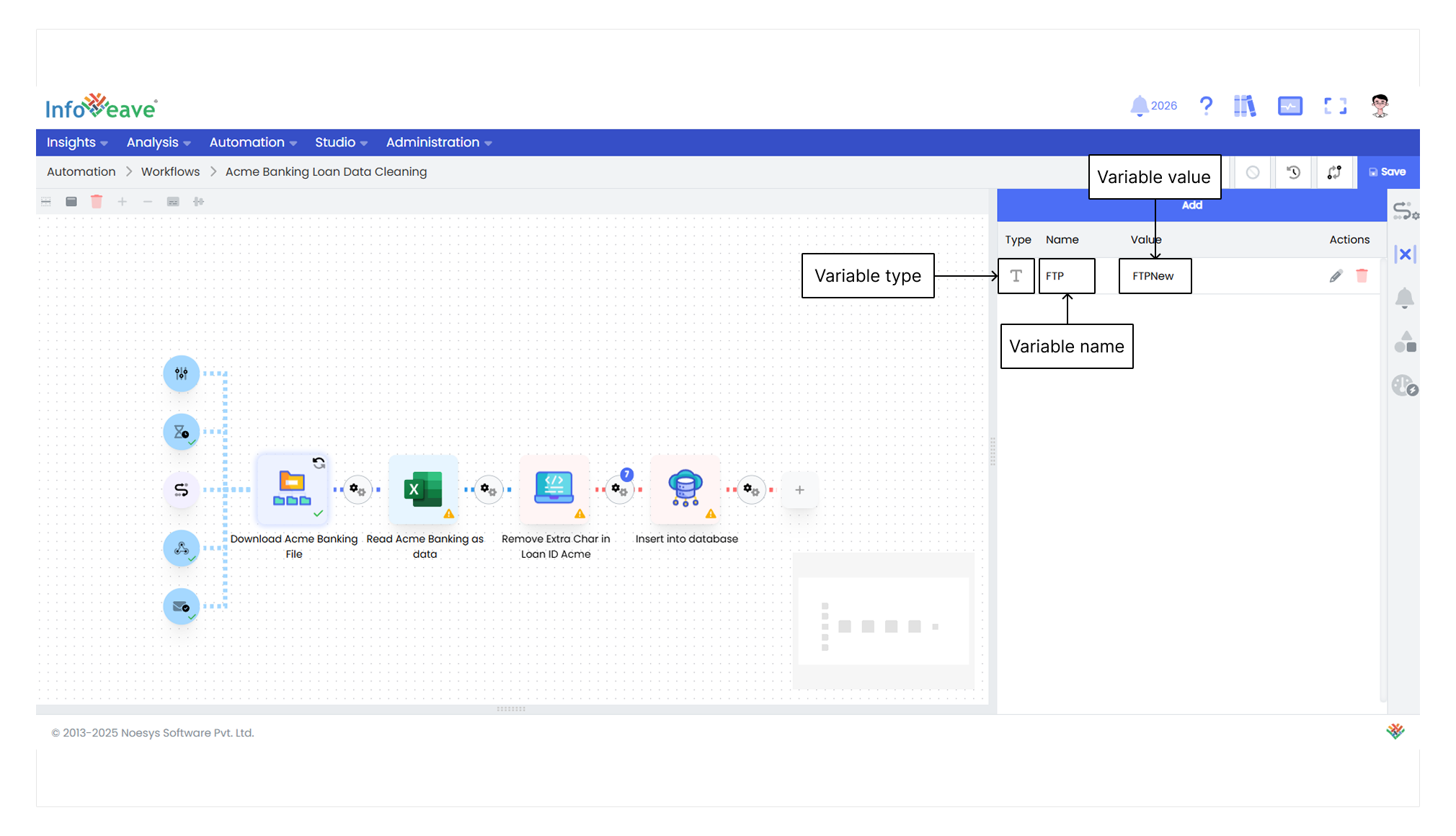Click the FTPNew value cell
The width and height of the screenshot is (1456, 836).
pos(1155,276)
